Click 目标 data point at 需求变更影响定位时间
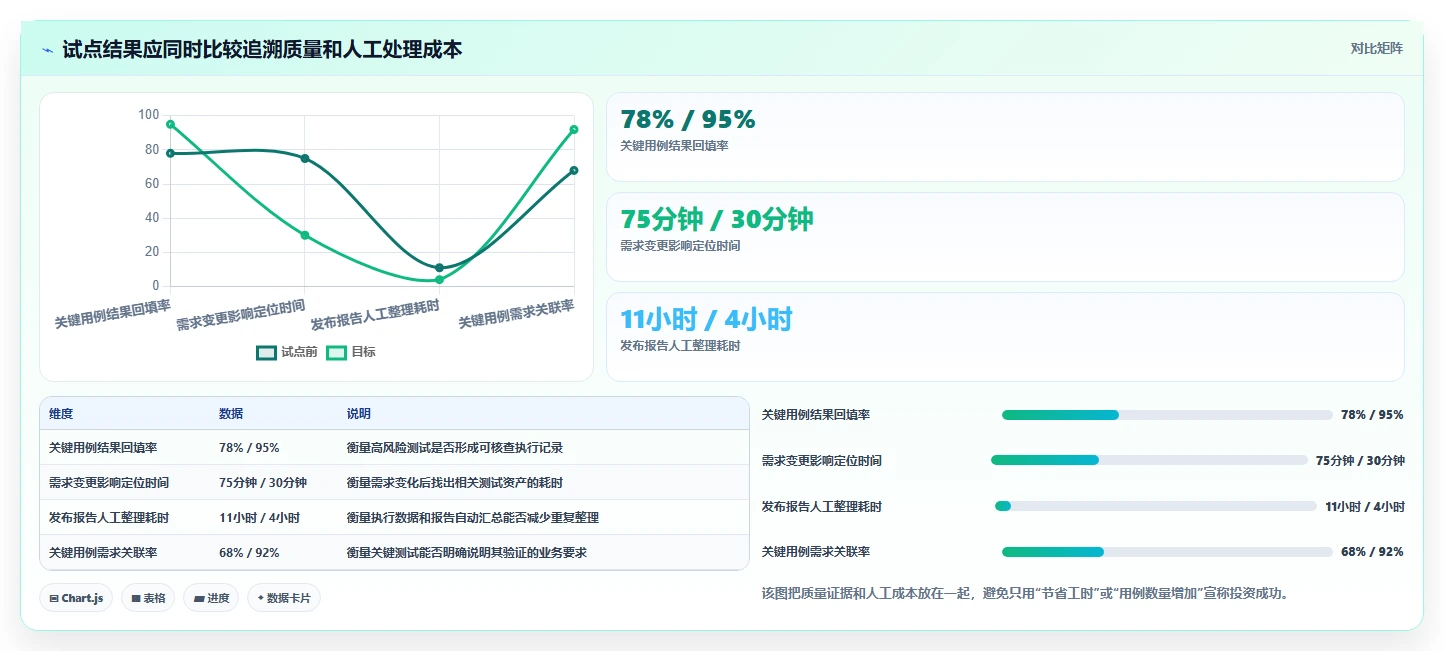Image resolution: width=1444 pixels, height=651 pixels. tap(305, 235)
